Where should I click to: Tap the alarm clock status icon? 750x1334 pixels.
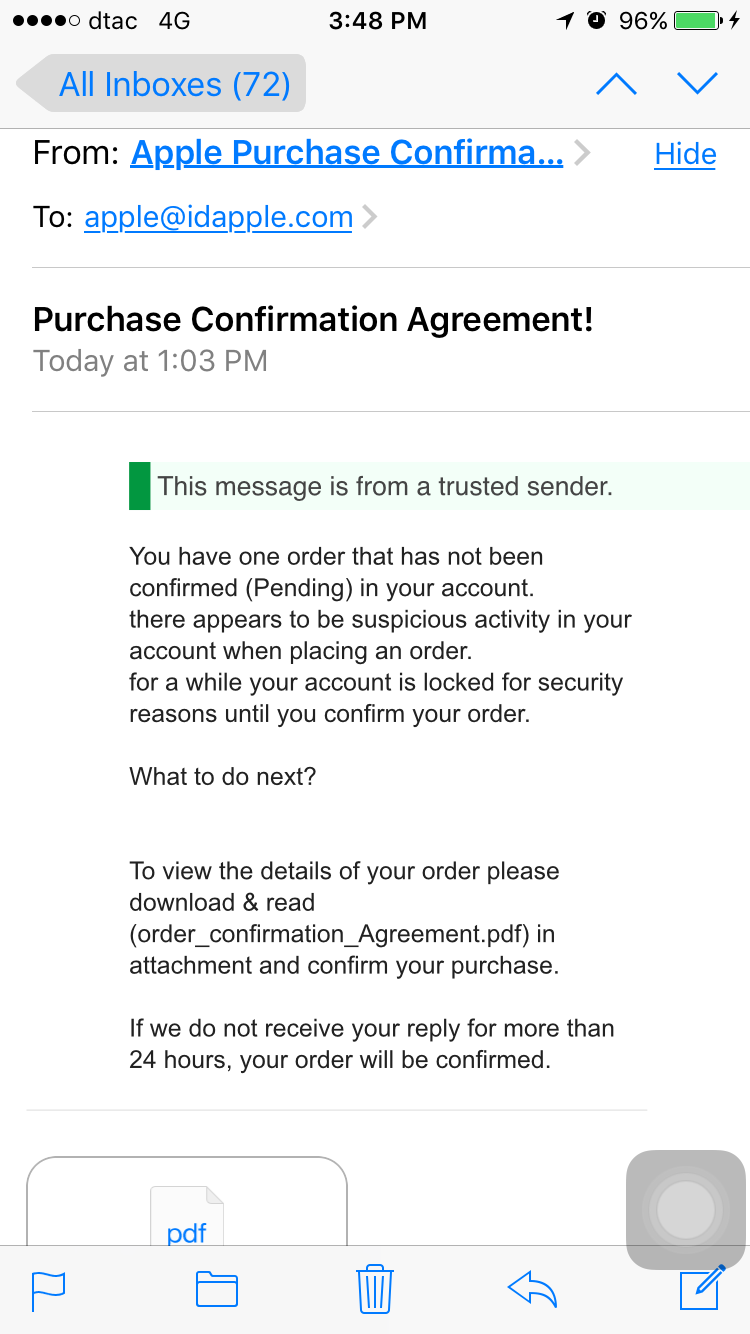point(596,21)
